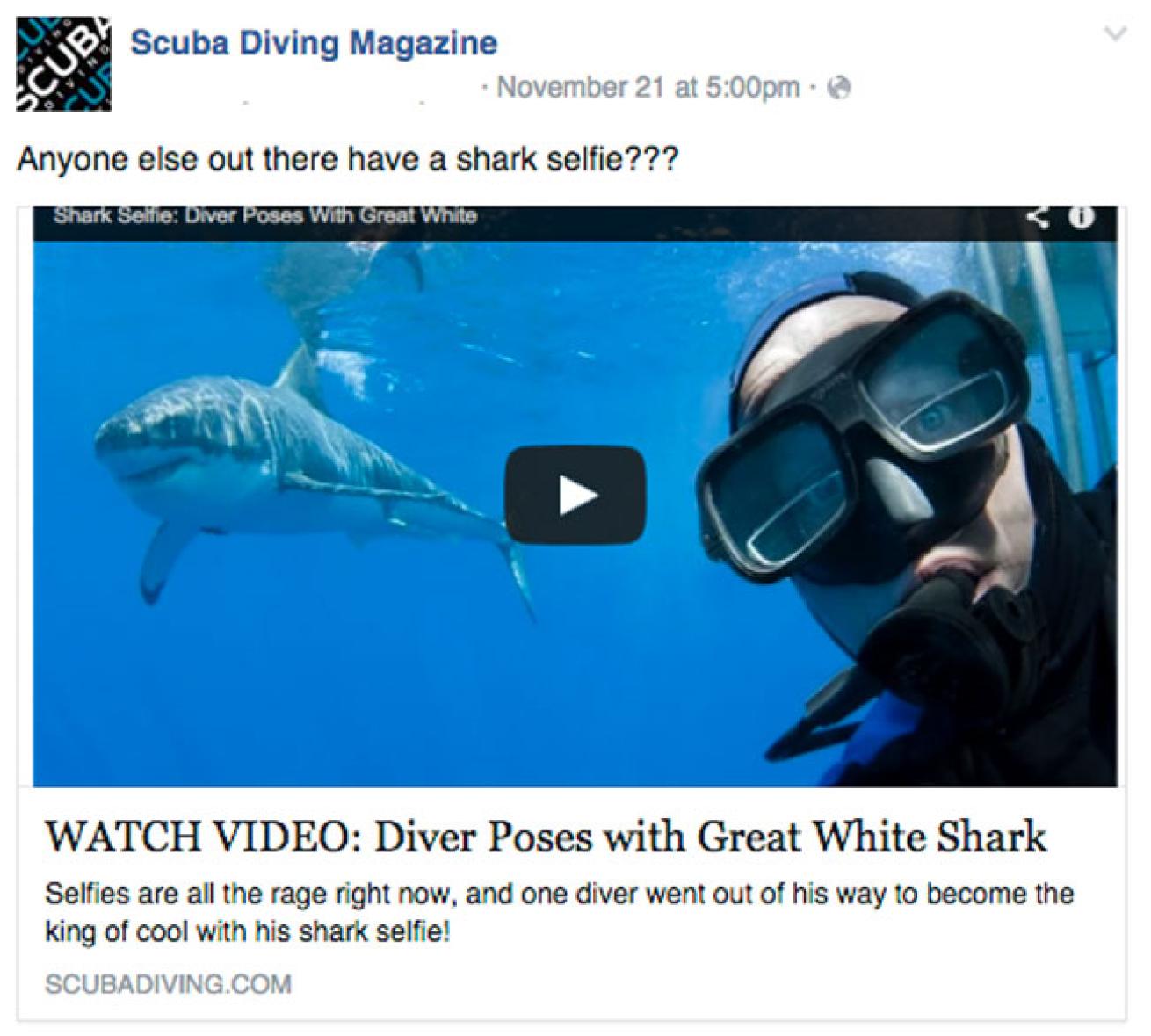Click the globe public-privacy icon
This screenshot has width=1151, height=1036.
[839, 88]
